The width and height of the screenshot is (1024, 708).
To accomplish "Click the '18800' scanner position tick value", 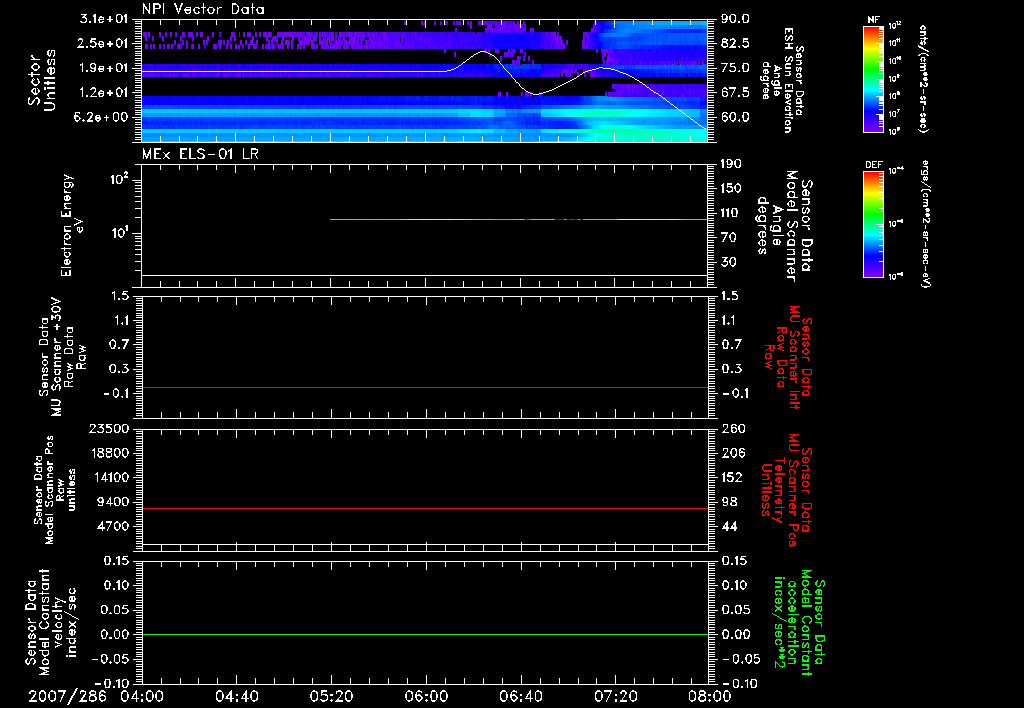I will [109, 453].
